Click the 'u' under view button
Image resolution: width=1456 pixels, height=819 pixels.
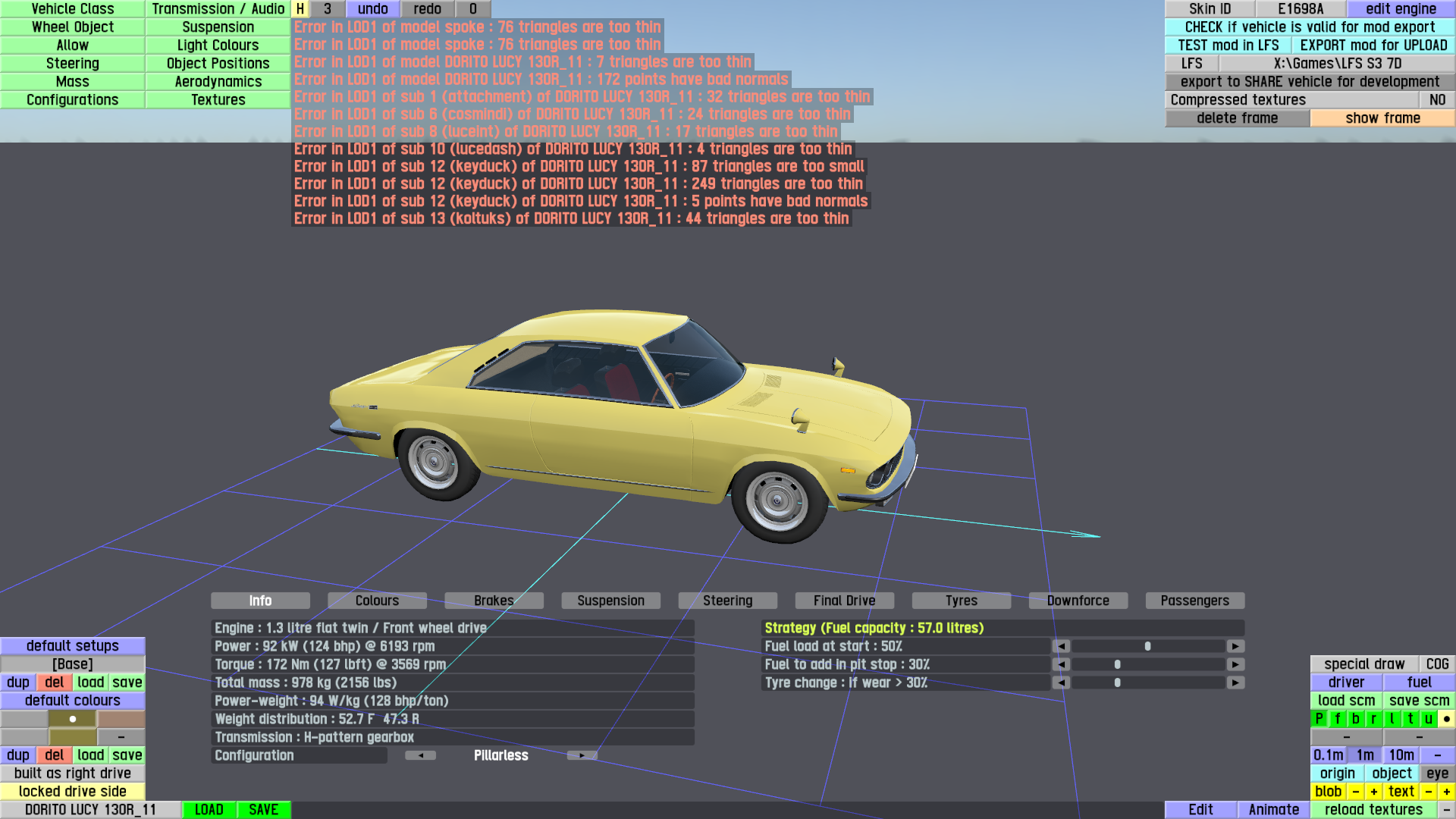coord(1429,719)
